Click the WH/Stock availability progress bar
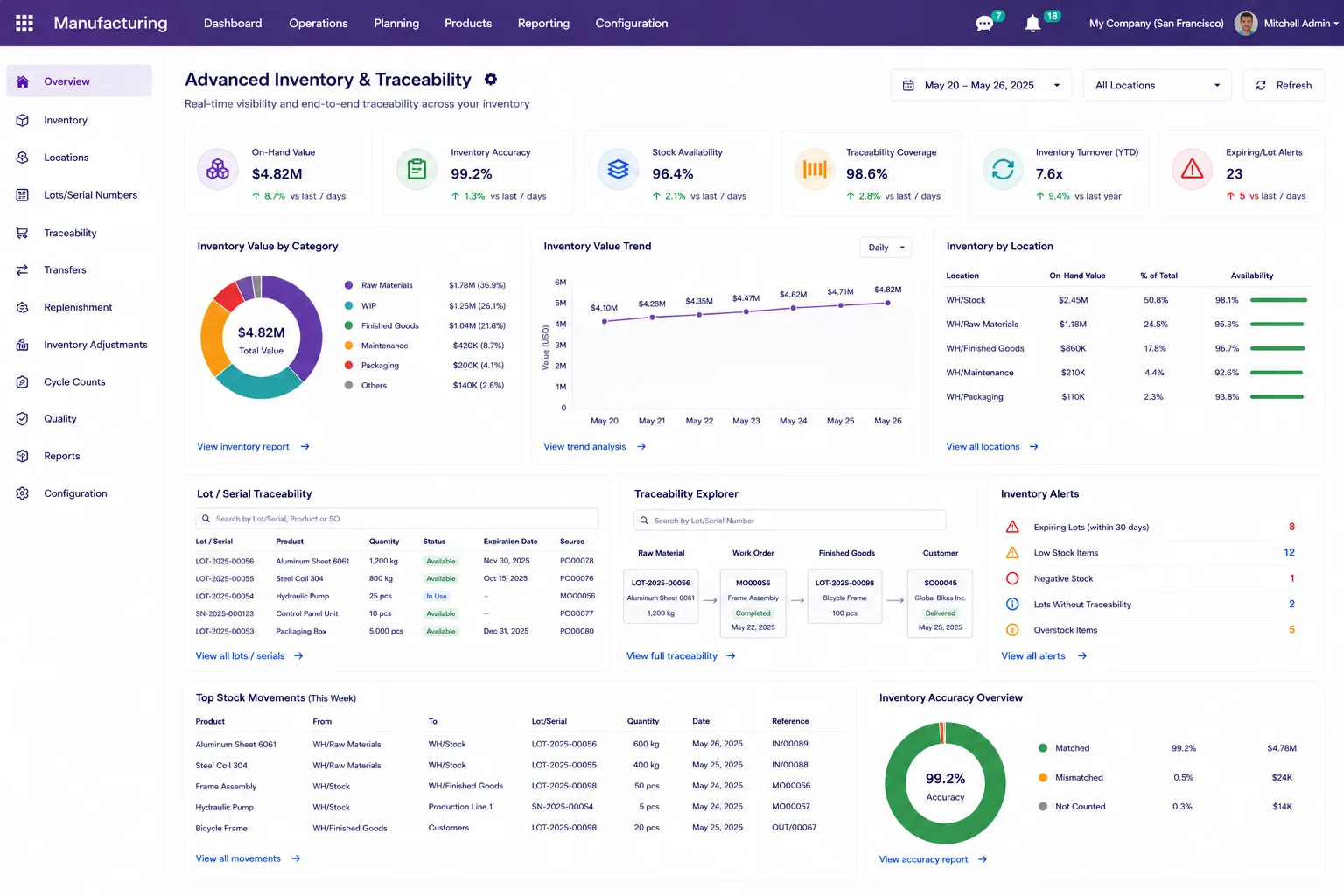This screenshot has height=896, width=1344. (x=1278, y=300)
